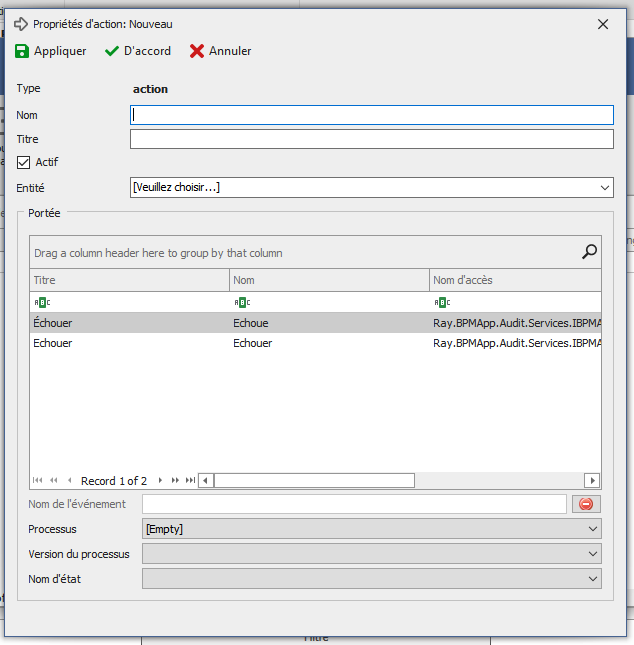Click the grid horizontal scrollbar thumb
Screen dimensions: 634x645
[x=314, y=480]
